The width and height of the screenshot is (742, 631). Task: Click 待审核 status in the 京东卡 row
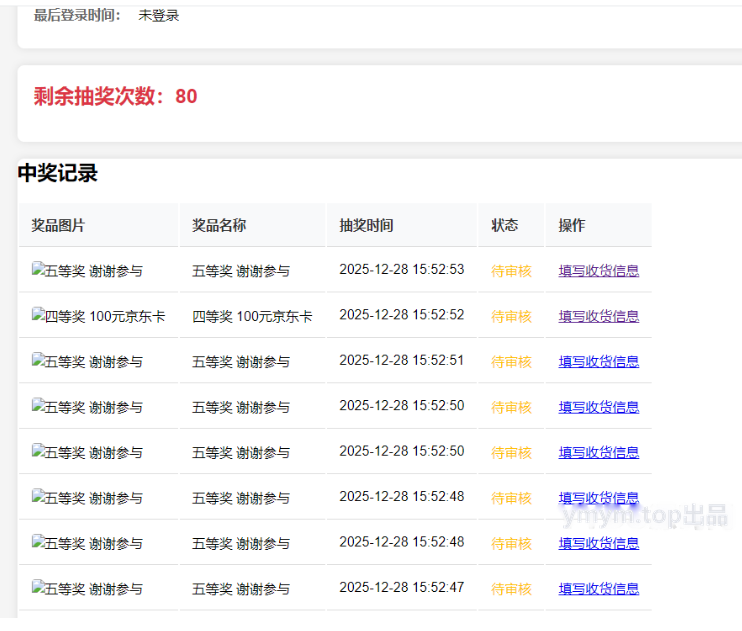(512, 317)
